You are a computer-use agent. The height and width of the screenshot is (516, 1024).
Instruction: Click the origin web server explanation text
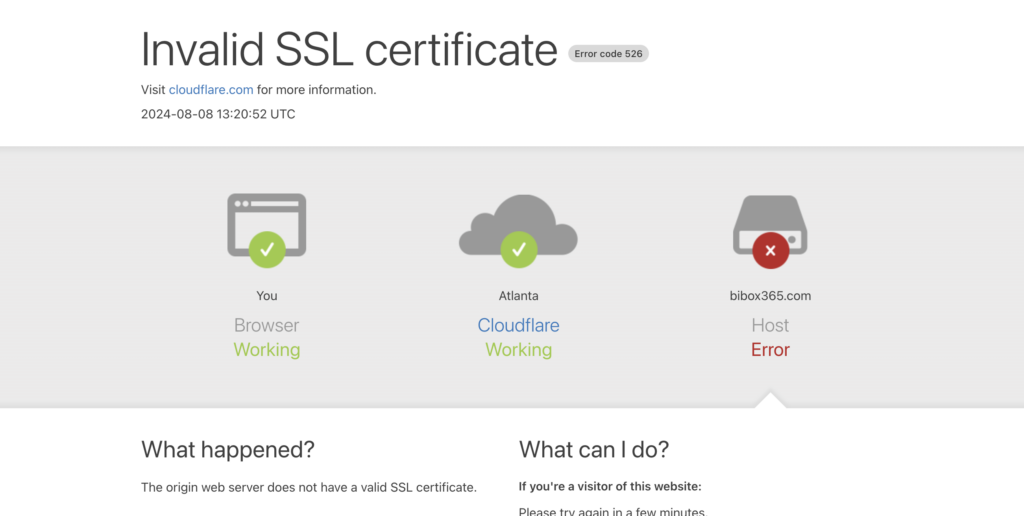[x=309, y=488]
